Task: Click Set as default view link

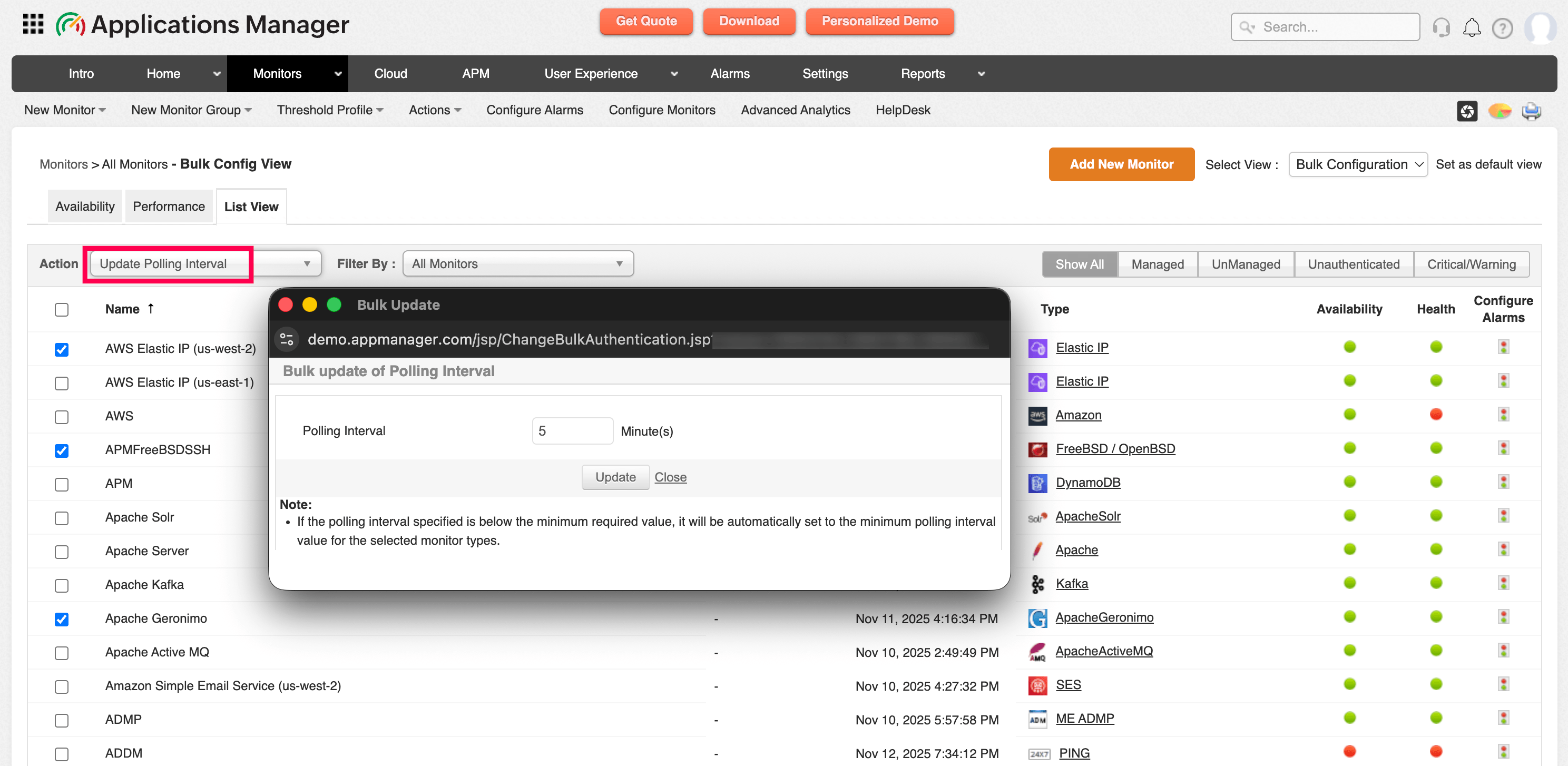Action: (x=1488, y=164)
